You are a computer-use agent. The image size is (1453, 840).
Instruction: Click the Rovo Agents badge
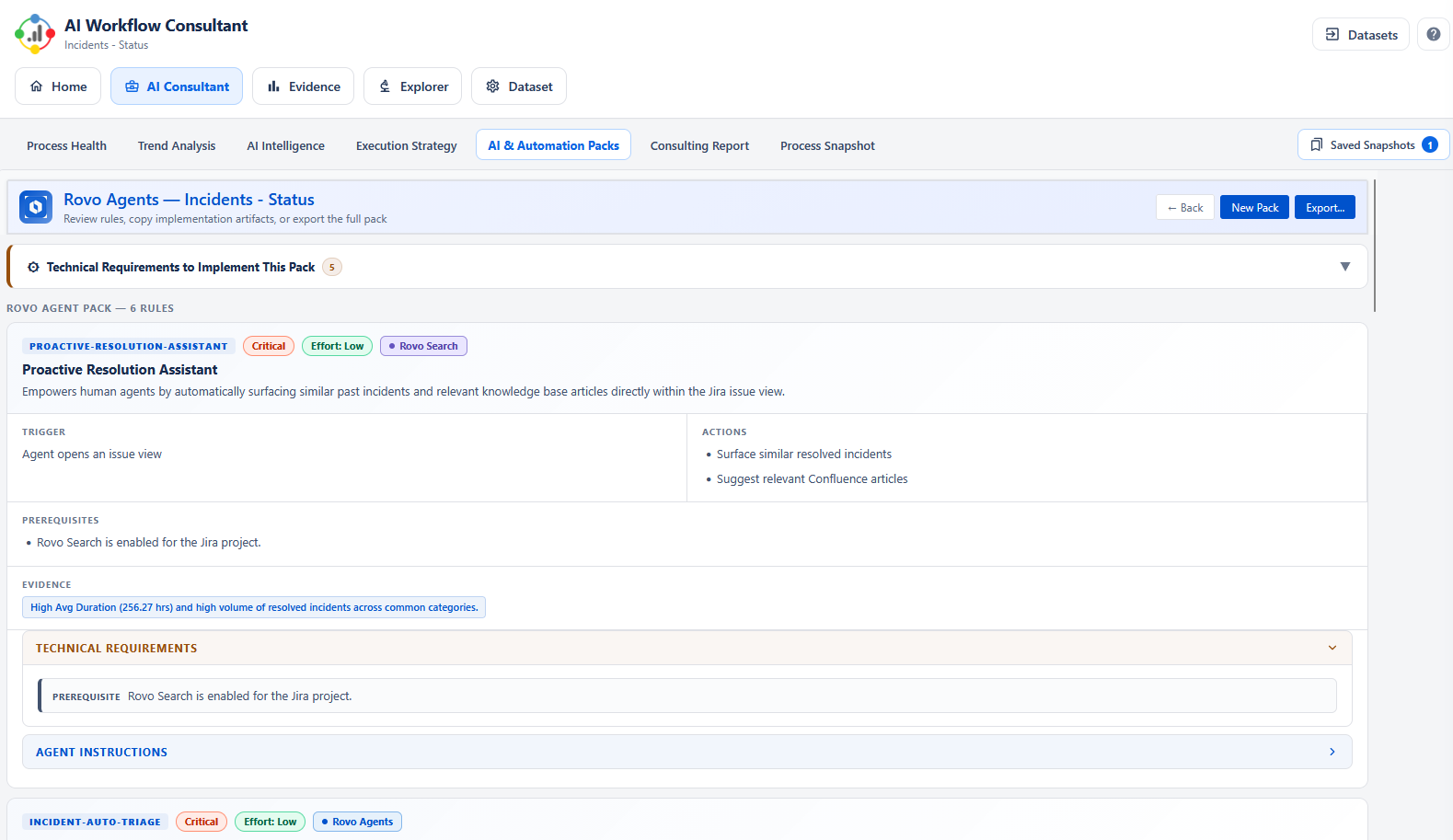(x=357, y=822)
